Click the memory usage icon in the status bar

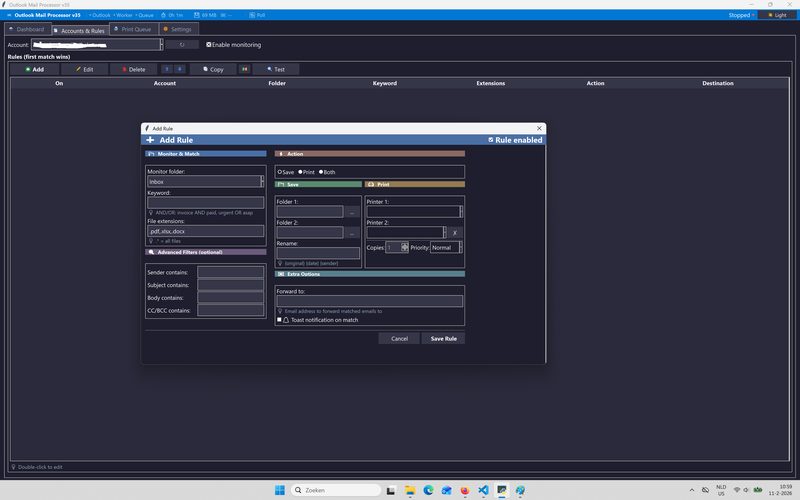pos(196,15)
